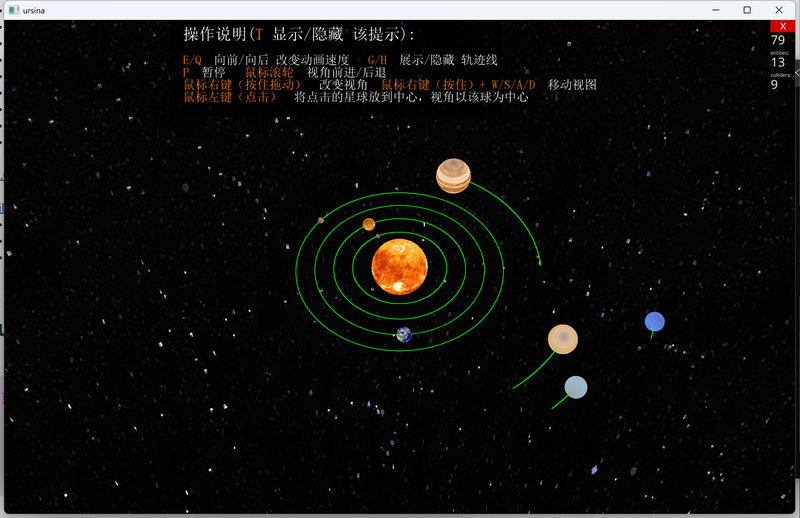The height and width of the screenshot is (518, 800).
Task: Select the Earth planet on its orbit
Action: 404,334
